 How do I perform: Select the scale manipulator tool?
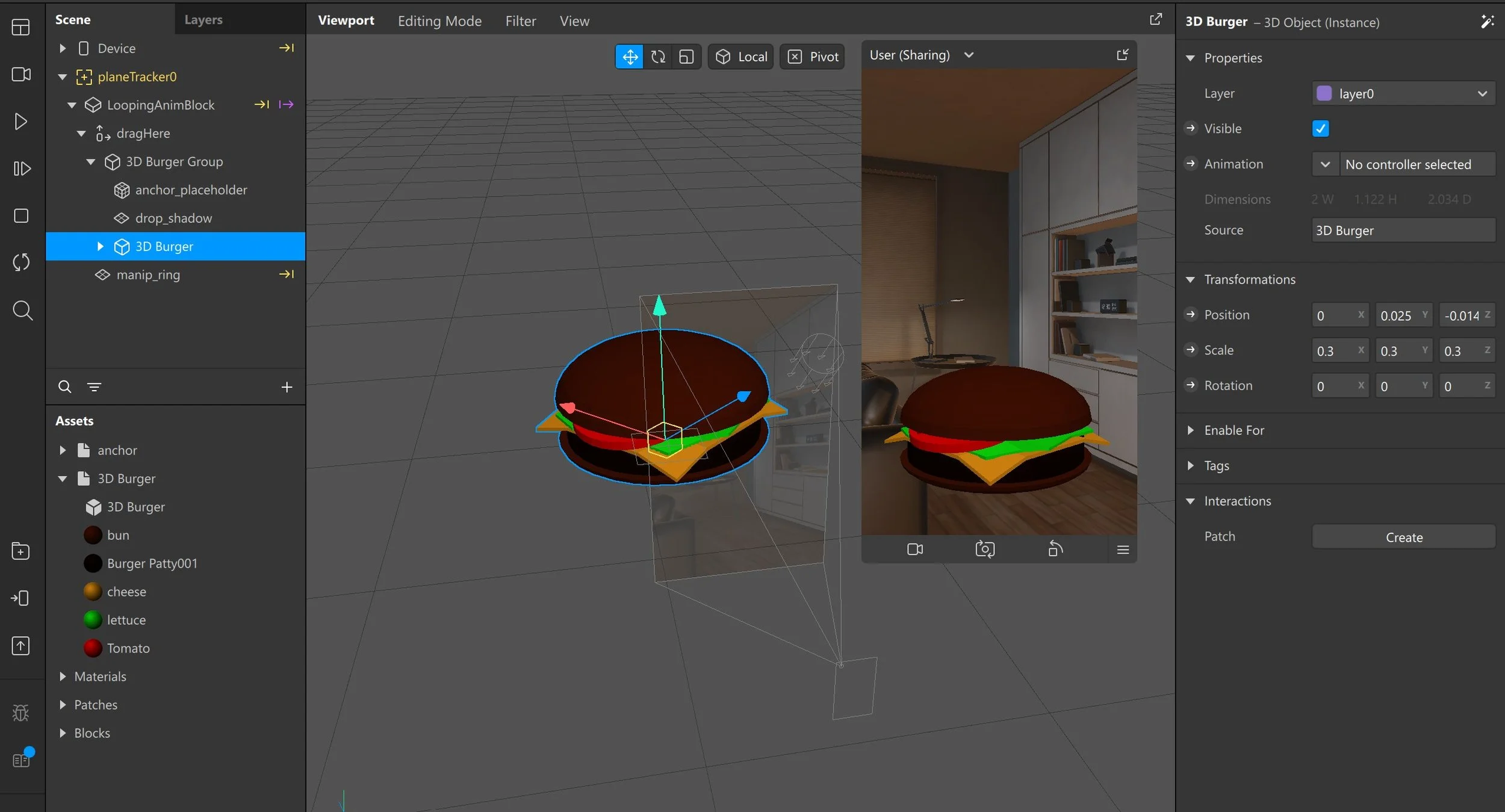(x=686, y=57)
